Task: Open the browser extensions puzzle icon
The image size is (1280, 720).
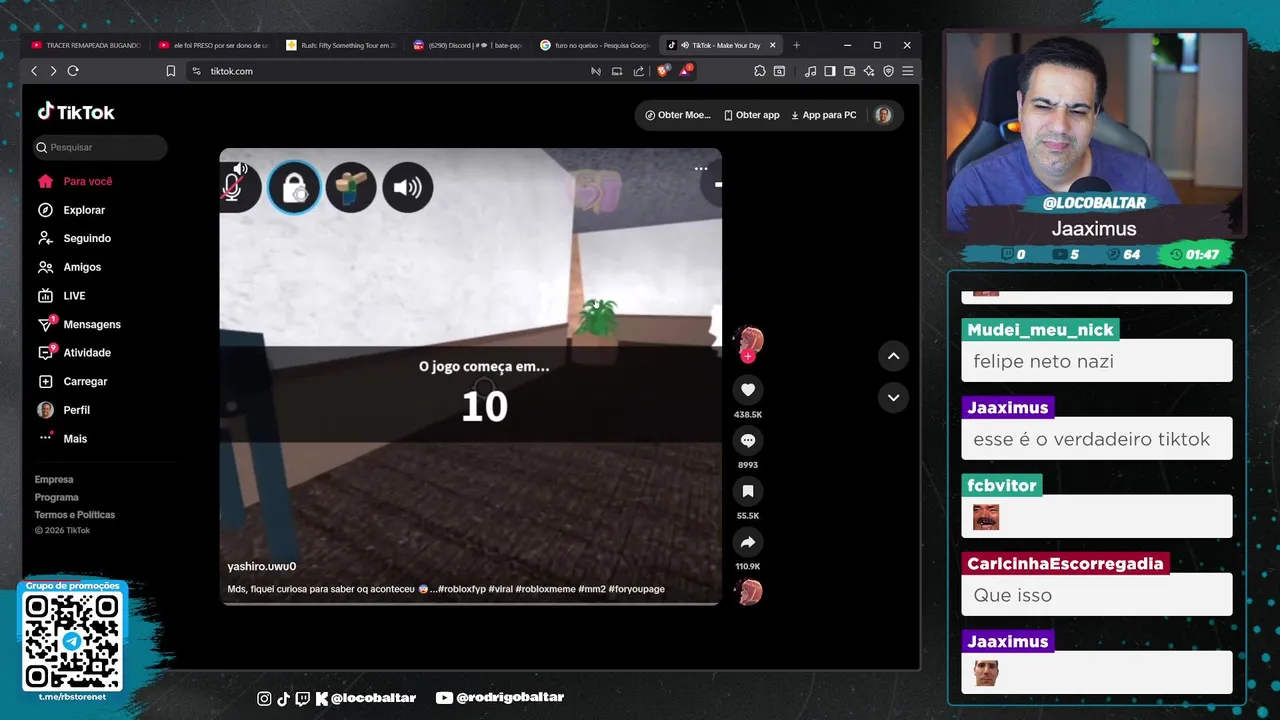Action: coord(760,71)
